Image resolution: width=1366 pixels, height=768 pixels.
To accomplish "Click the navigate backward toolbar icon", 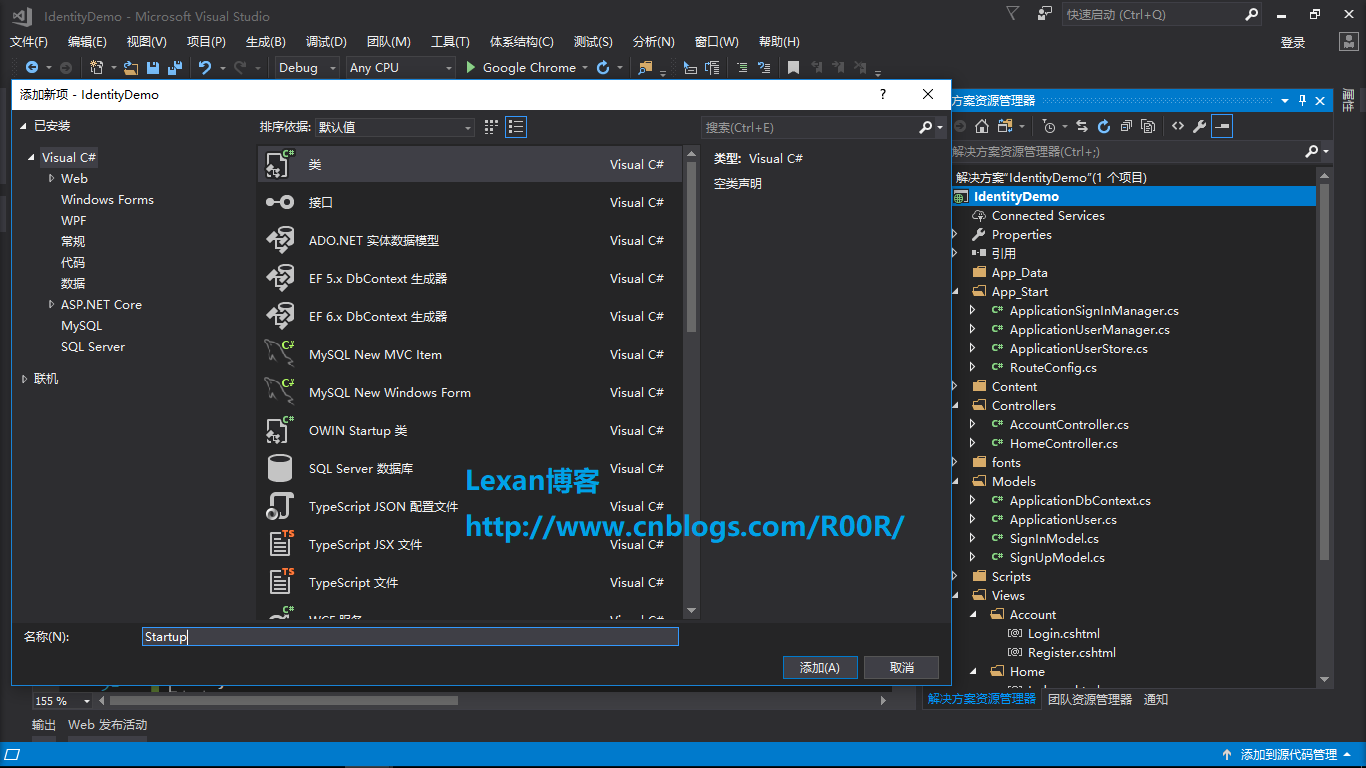I will coord(32,67).
